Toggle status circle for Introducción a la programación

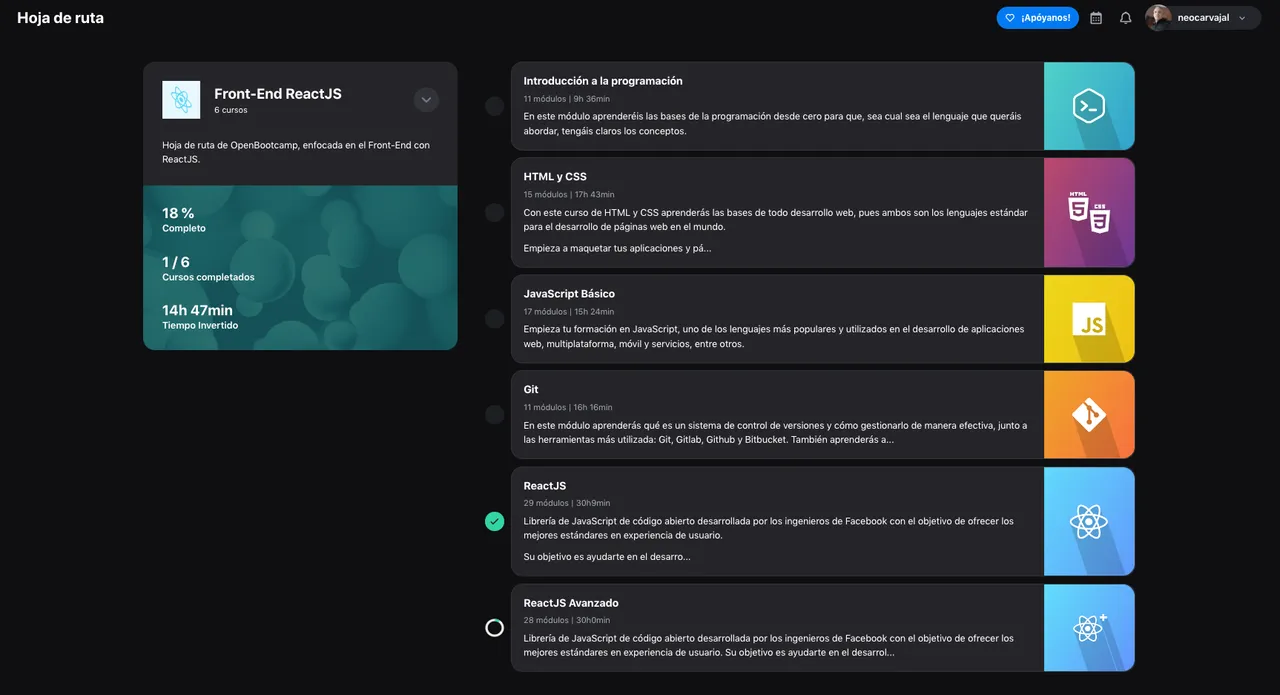pyautogui.click(x=494, y=106)
